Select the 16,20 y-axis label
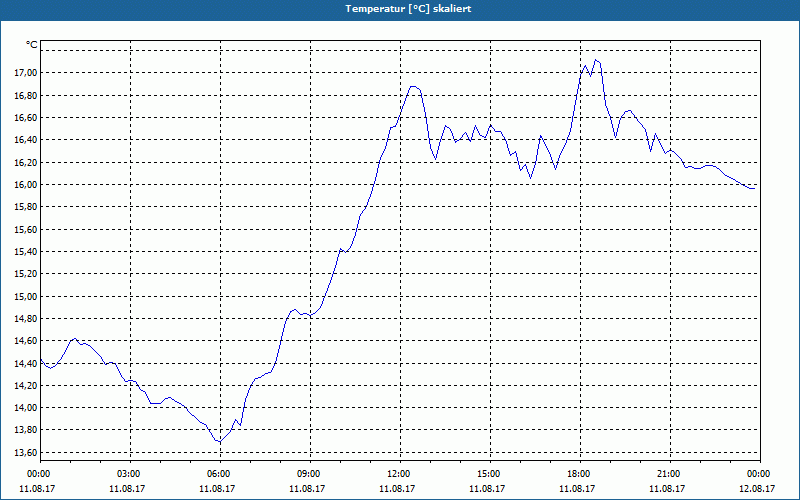This screenshot has width=800, height=500. 26,162
